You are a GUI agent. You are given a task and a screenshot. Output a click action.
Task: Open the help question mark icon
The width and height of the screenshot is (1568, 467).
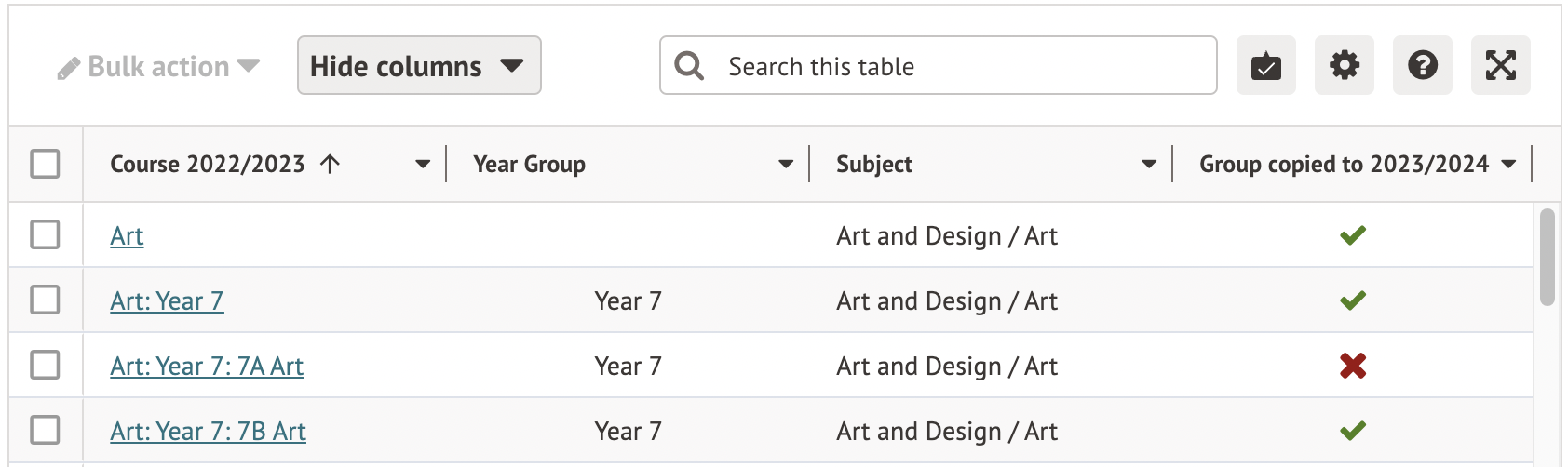point(1422,66)
